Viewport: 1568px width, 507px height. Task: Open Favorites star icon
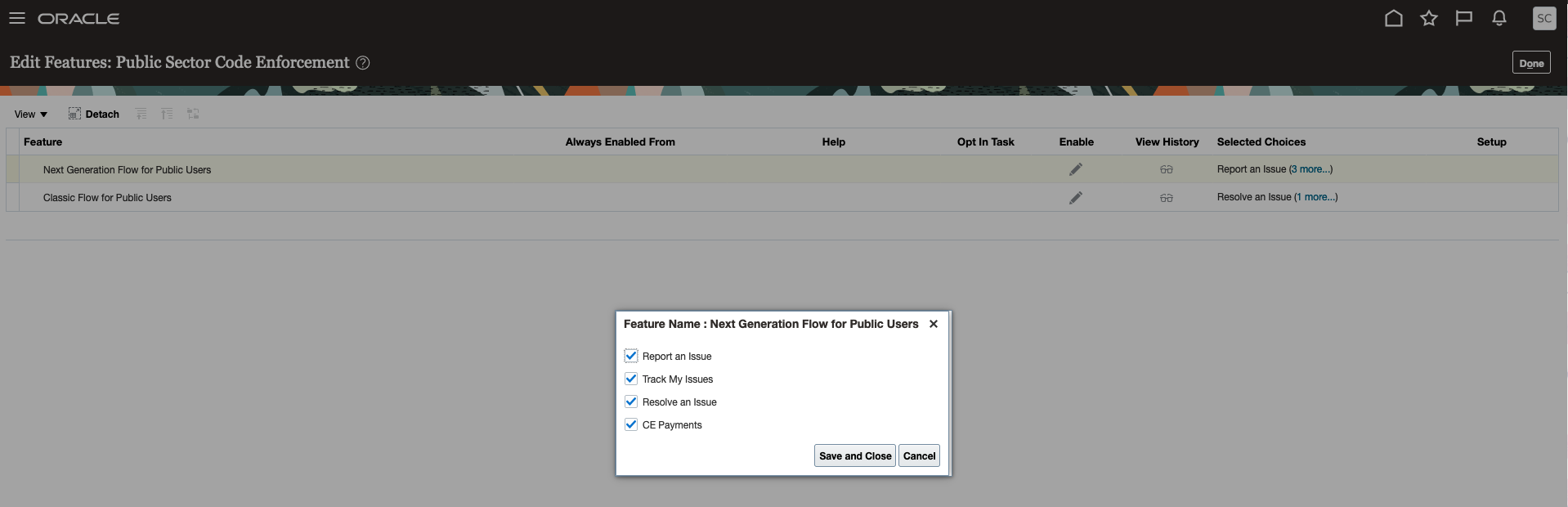1429,18
